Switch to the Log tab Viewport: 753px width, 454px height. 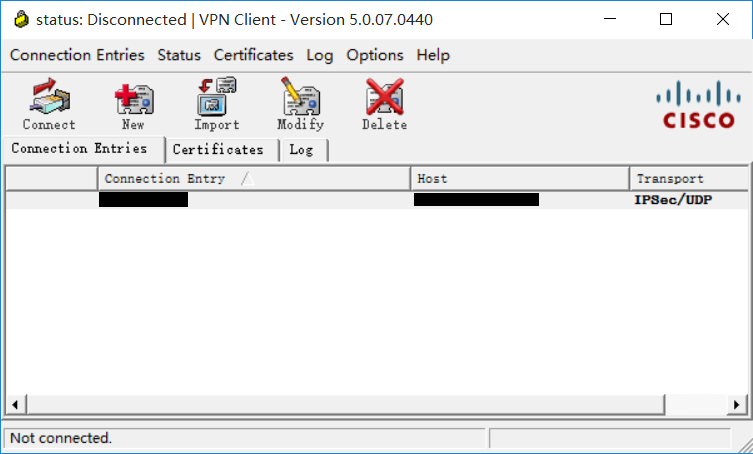click(x=305, y=150)
